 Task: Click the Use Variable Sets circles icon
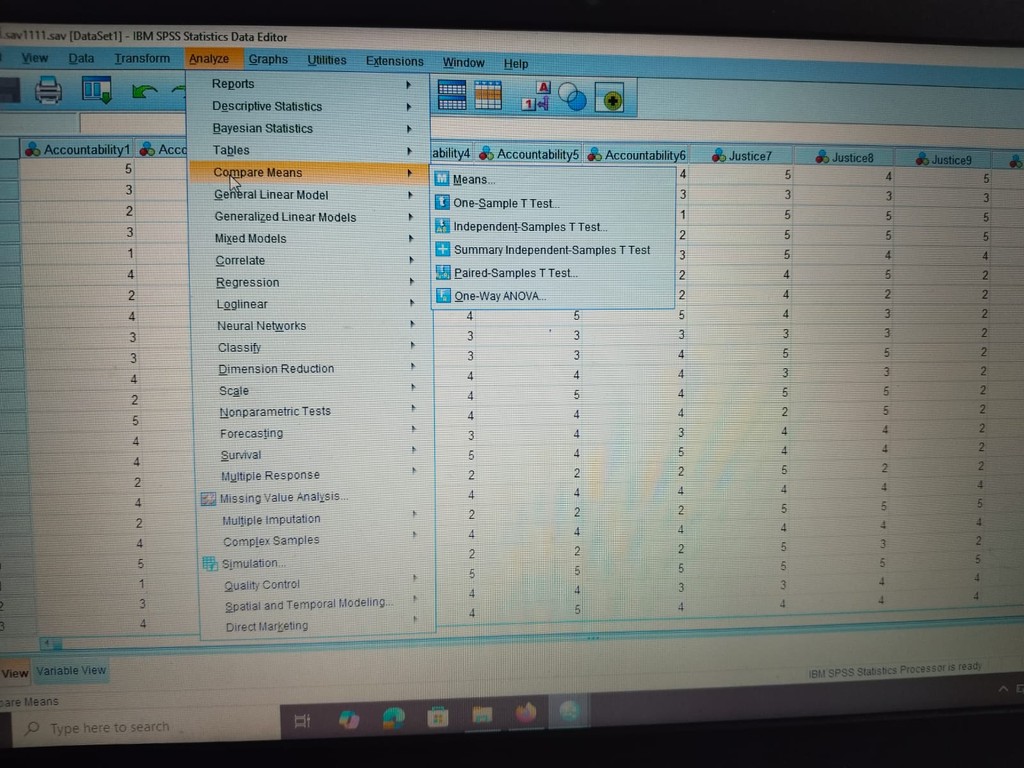pyautogui.click(x=573, y=97)
